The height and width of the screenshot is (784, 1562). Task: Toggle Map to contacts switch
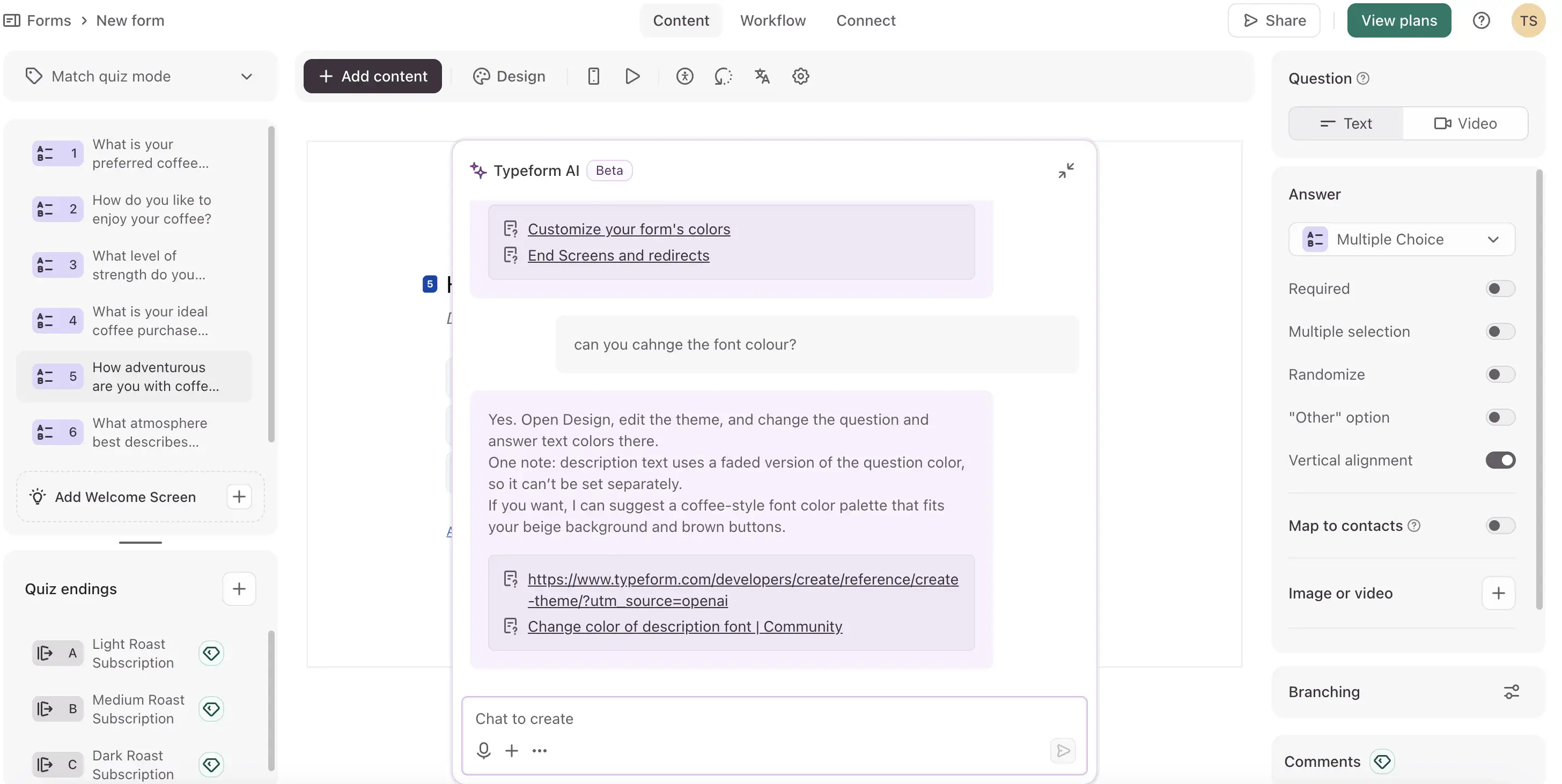(1500, 526)
